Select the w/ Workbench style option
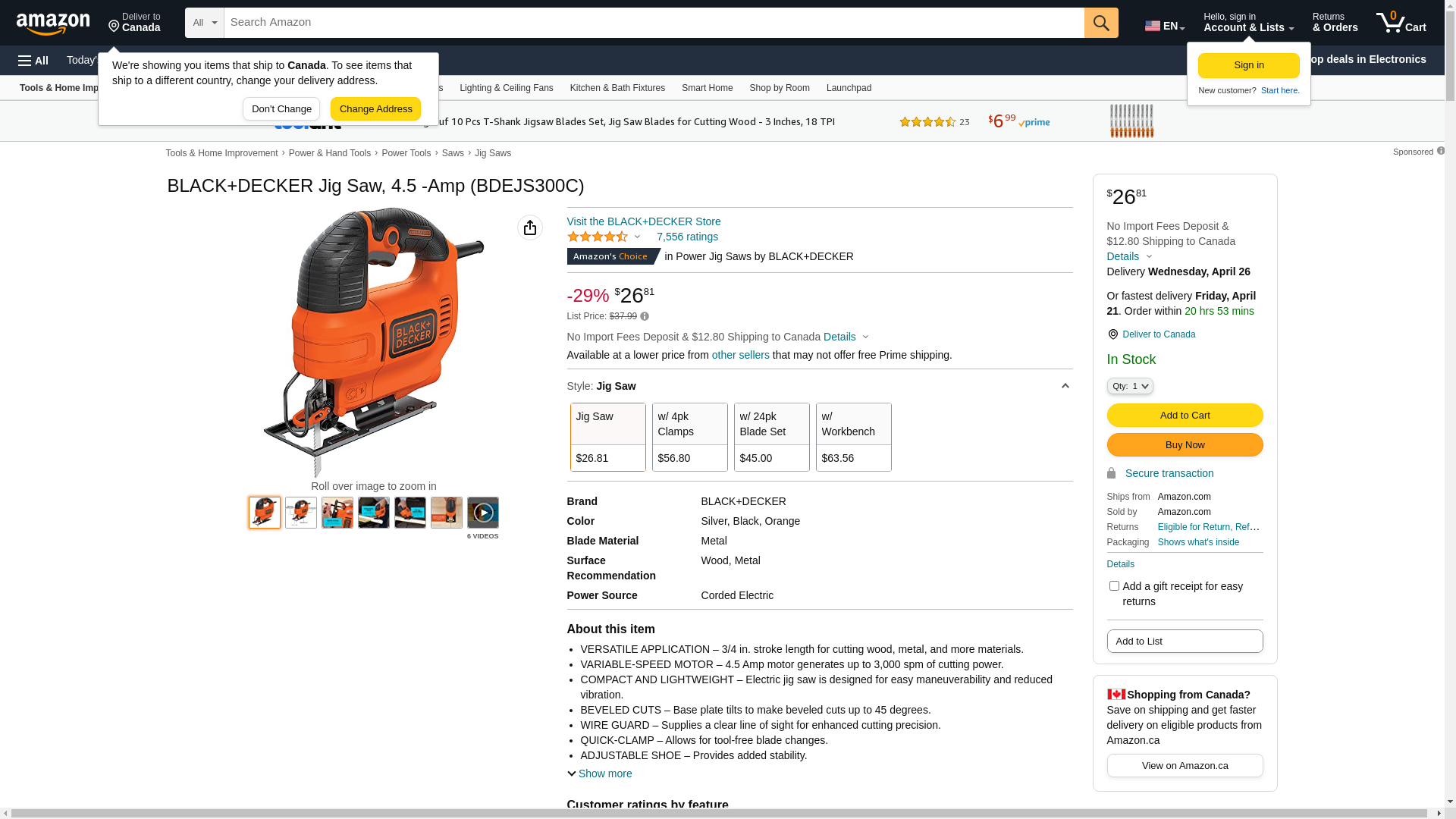This screenshot has height=819, width=1456. point(853,437)
